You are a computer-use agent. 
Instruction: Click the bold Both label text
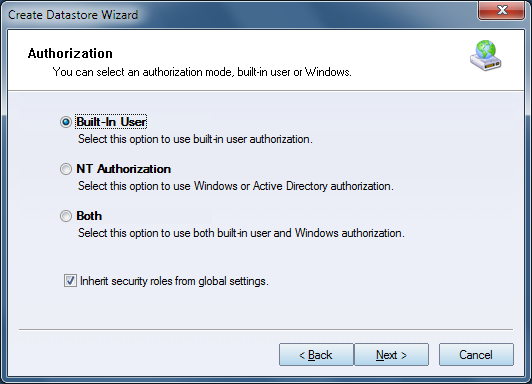click(89, 216)
